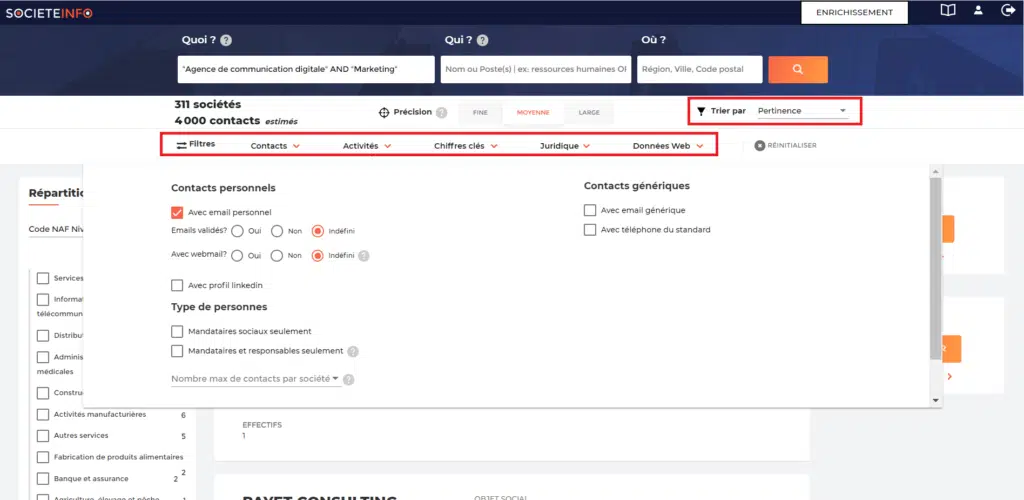Image resolution: width=1024 pixels, height=500 pixels.
Task: Click help icon beside Qui ?
Action: coord(483,41)
